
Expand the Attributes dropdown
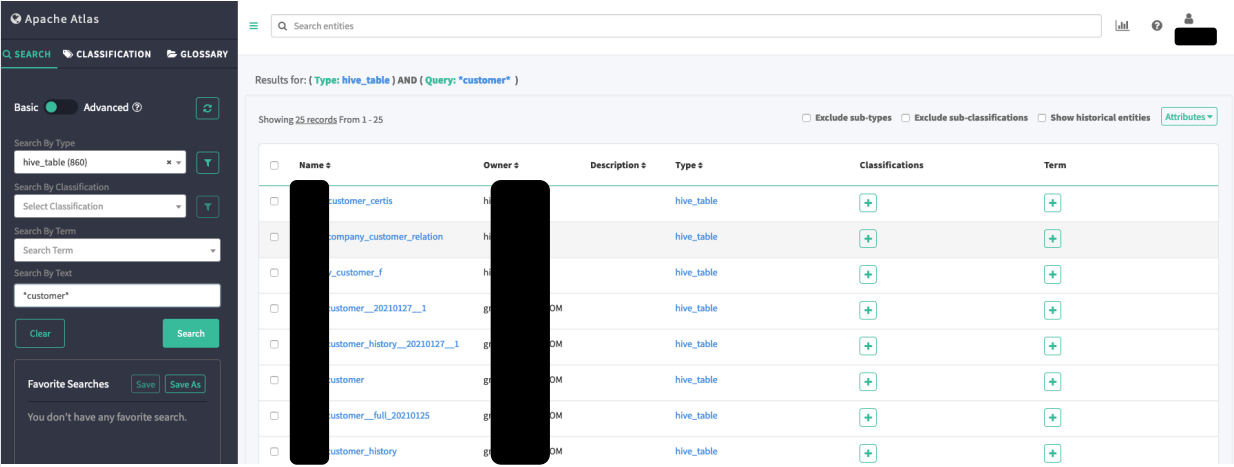[x=1188, y=117]
